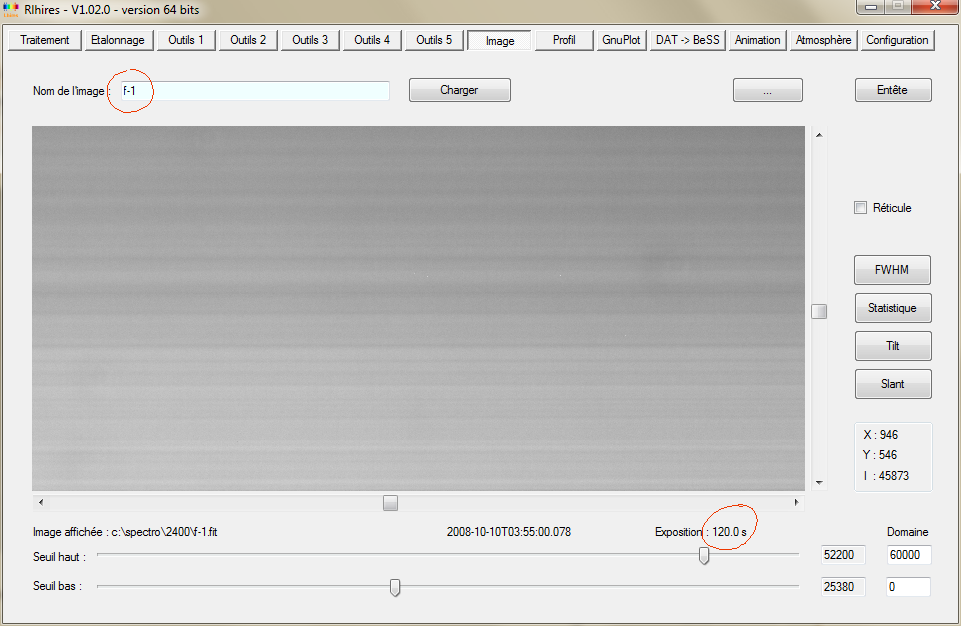Click the Seuil bas slider handle
The width and height of the screenshot is (961, 626).
pyautogui.click(x=395, y=587)
